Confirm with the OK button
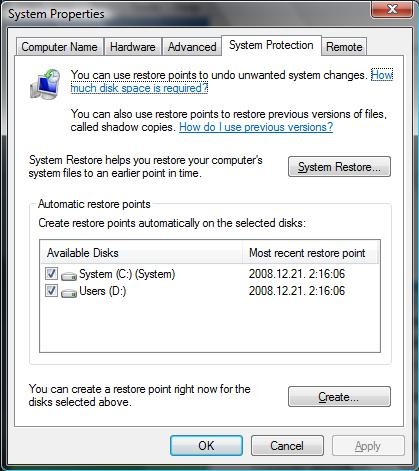Image resolution: width=419 pixels, height=471 pixels. [x=206, y=446]
